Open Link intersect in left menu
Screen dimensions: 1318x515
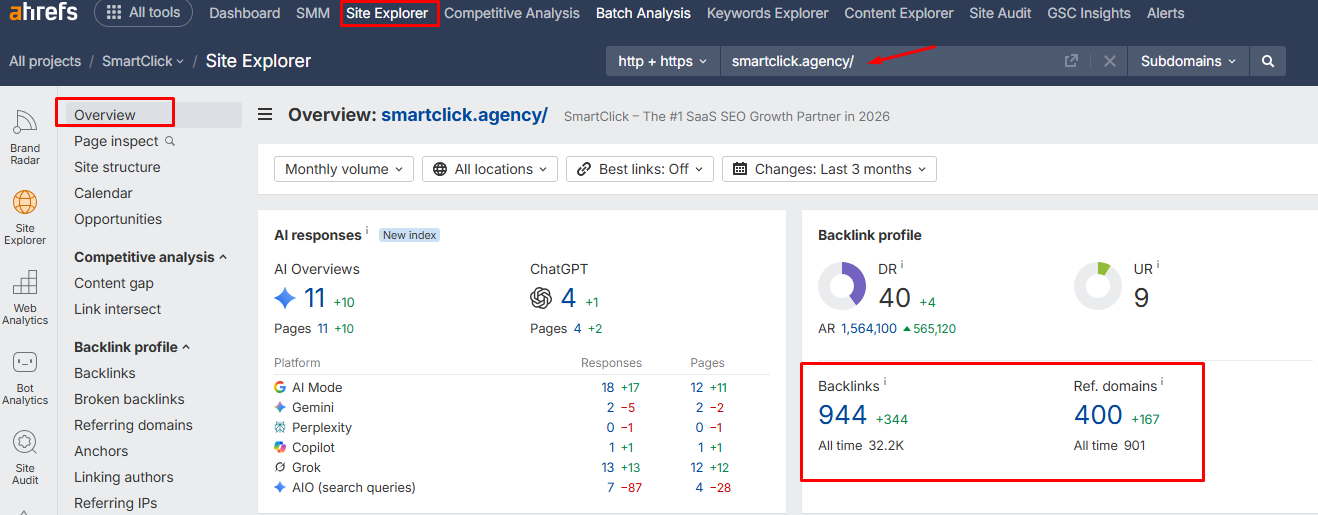click(x=118, y=309)
